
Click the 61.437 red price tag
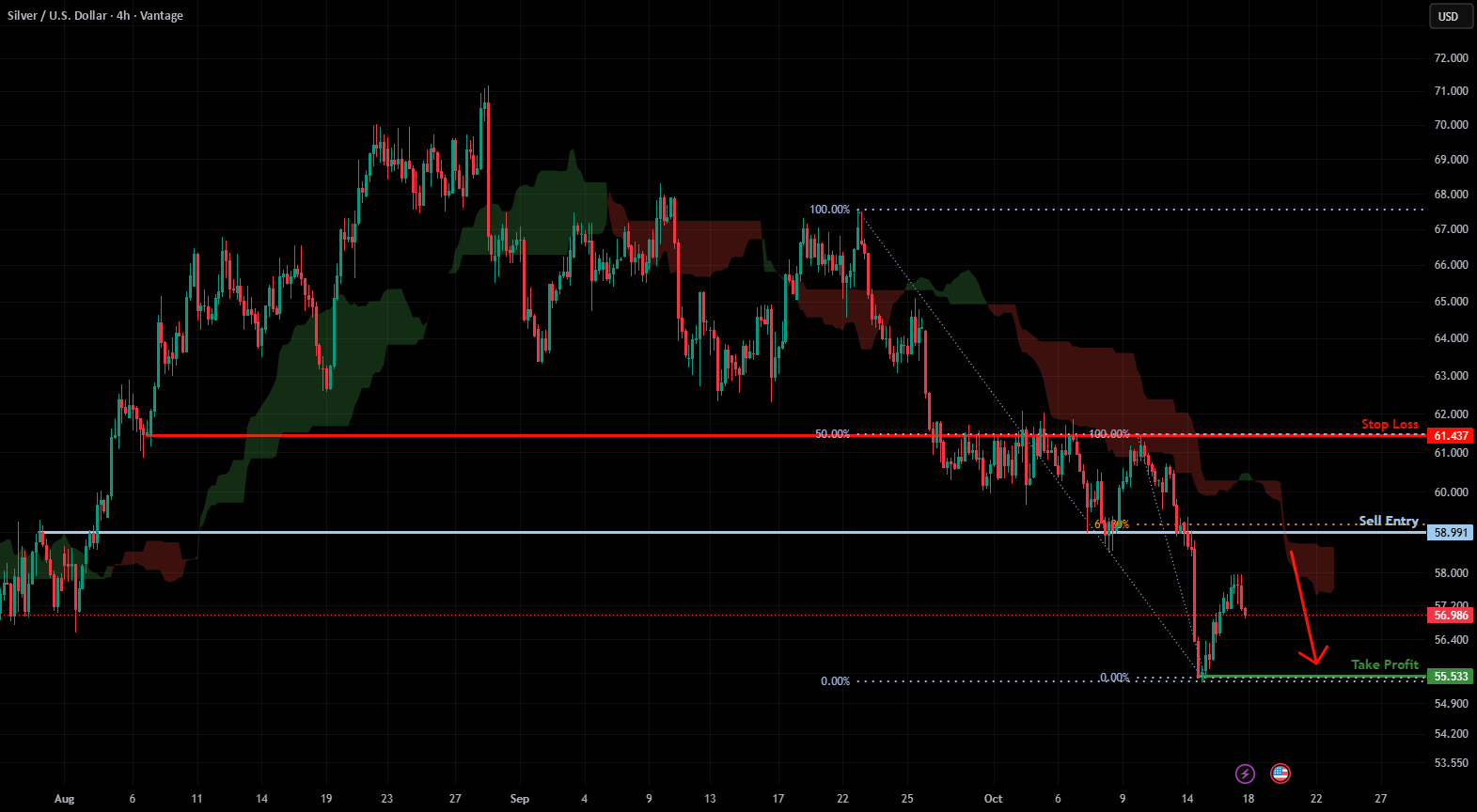(1450, 435)
